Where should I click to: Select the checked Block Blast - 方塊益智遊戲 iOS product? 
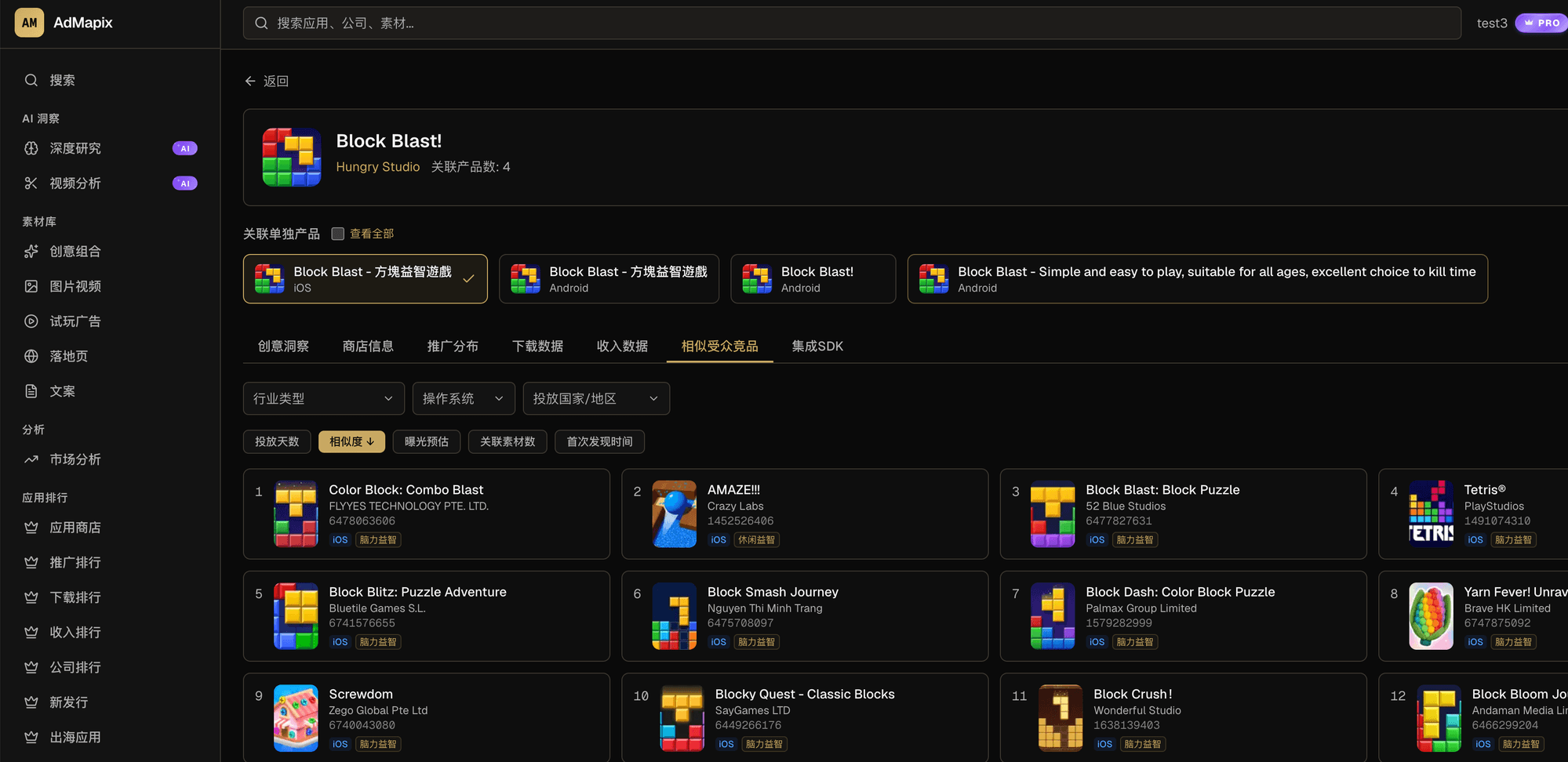[x=366, y=279]
